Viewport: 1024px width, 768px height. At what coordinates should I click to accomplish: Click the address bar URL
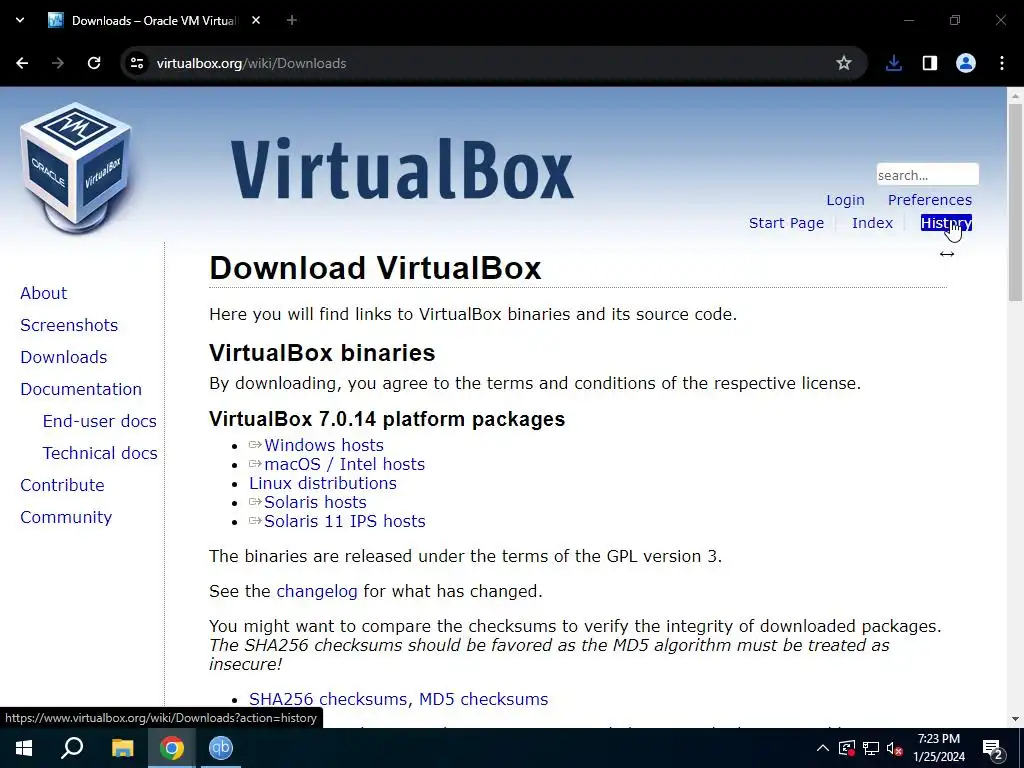(251, 63)
